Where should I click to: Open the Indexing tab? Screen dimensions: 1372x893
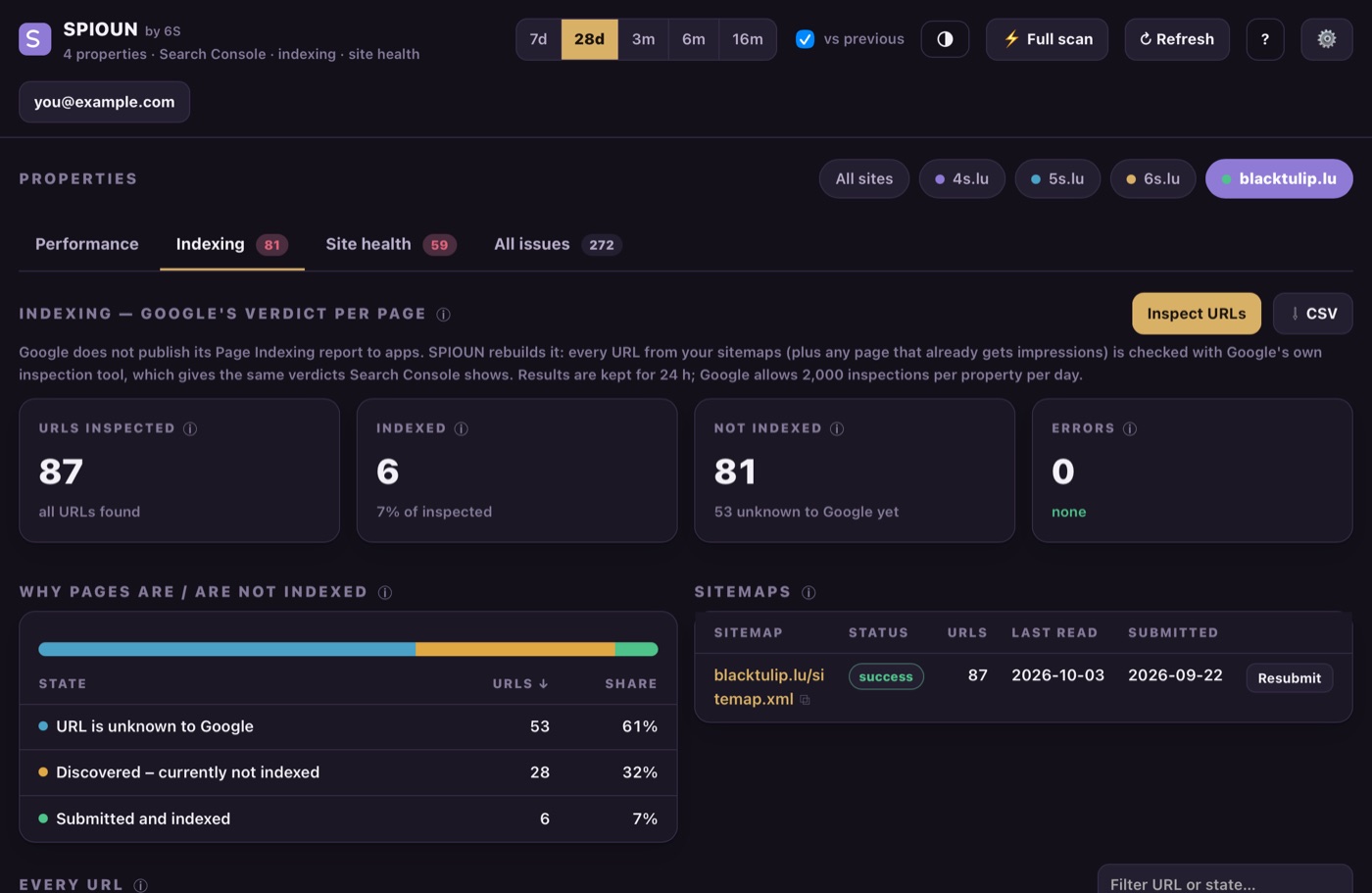(232, 244)
